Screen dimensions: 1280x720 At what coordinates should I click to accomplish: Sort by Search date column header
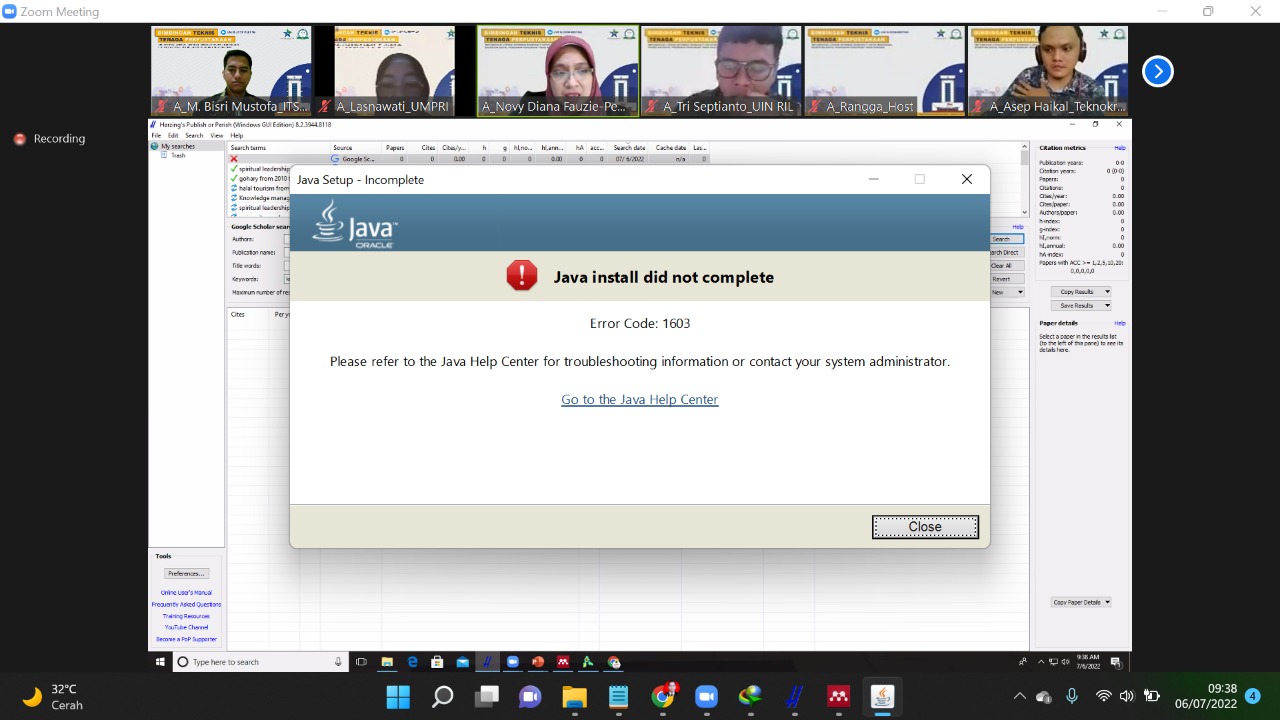629,148
